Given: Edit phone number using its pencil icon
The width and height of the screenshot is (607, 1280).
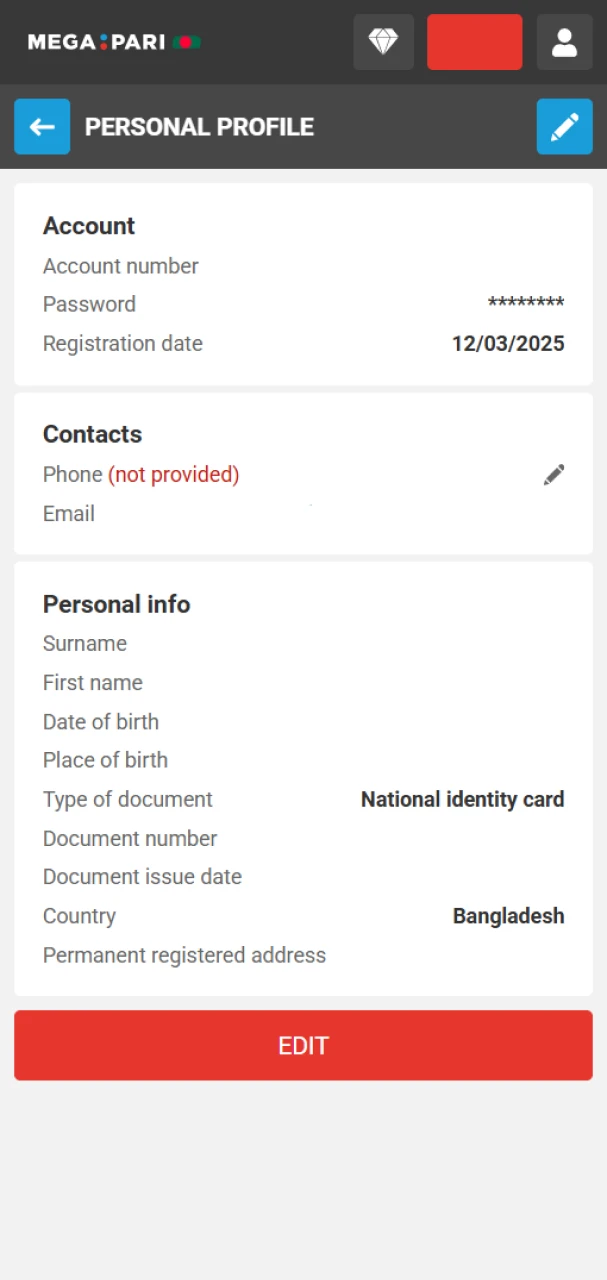Looking at the screenshot, I should 553,474.
